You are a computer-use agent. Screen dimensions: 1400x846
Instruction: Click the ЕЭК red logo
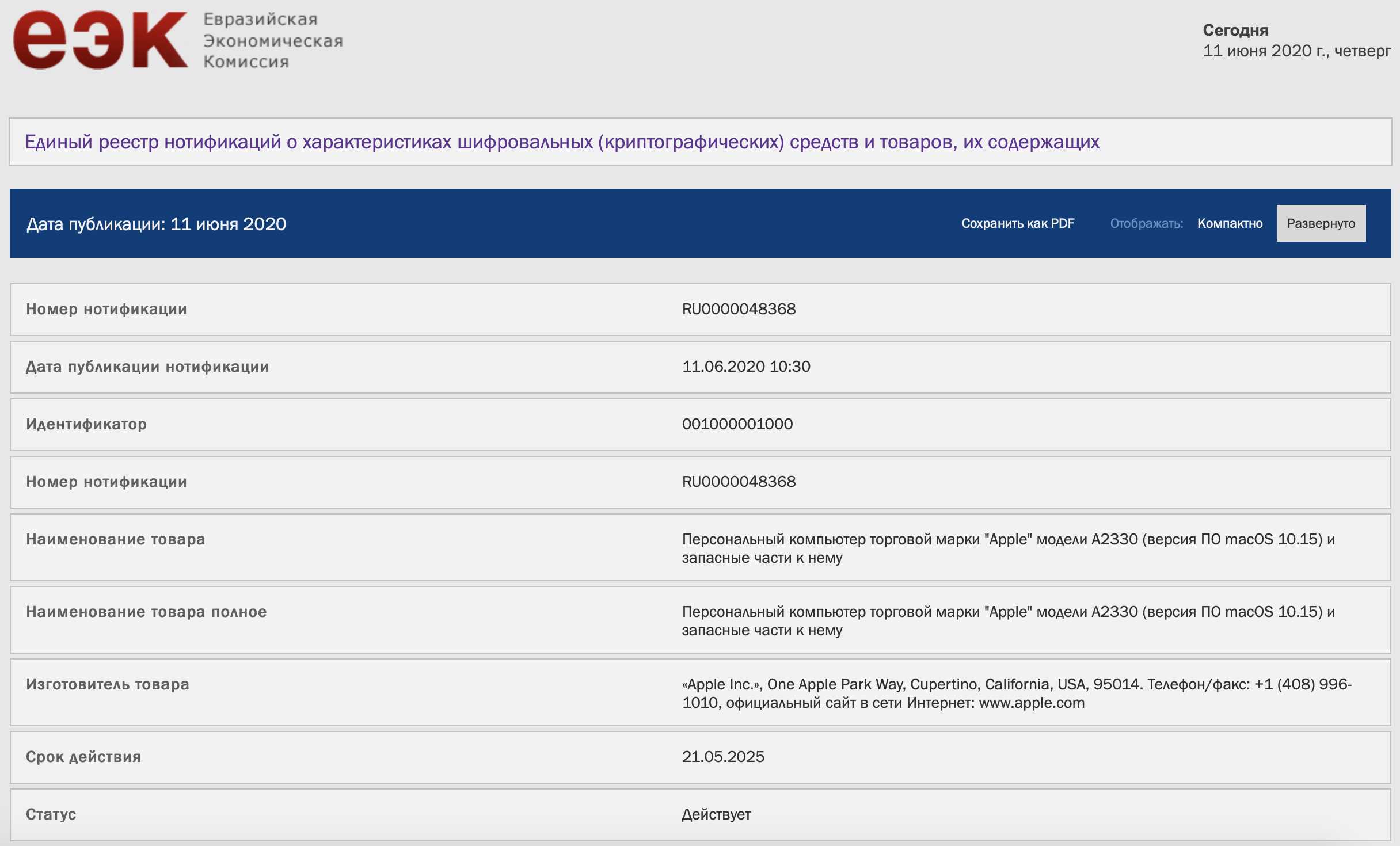(100, 40)
